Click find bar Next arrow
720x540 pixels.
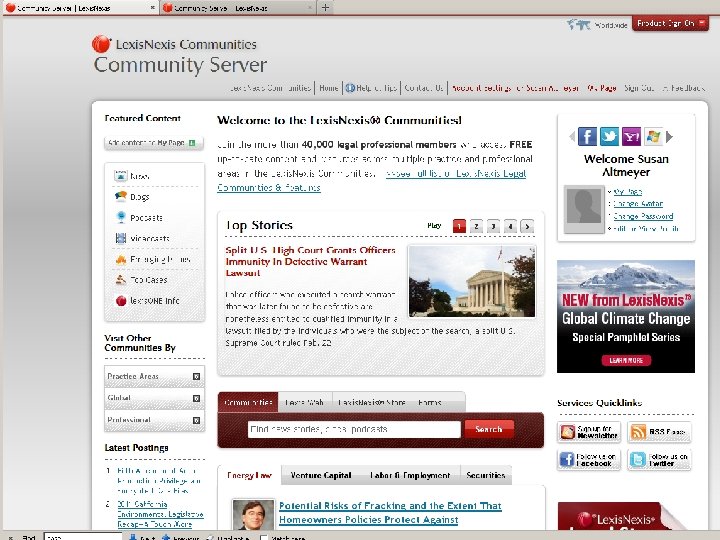tap(141, 537)
